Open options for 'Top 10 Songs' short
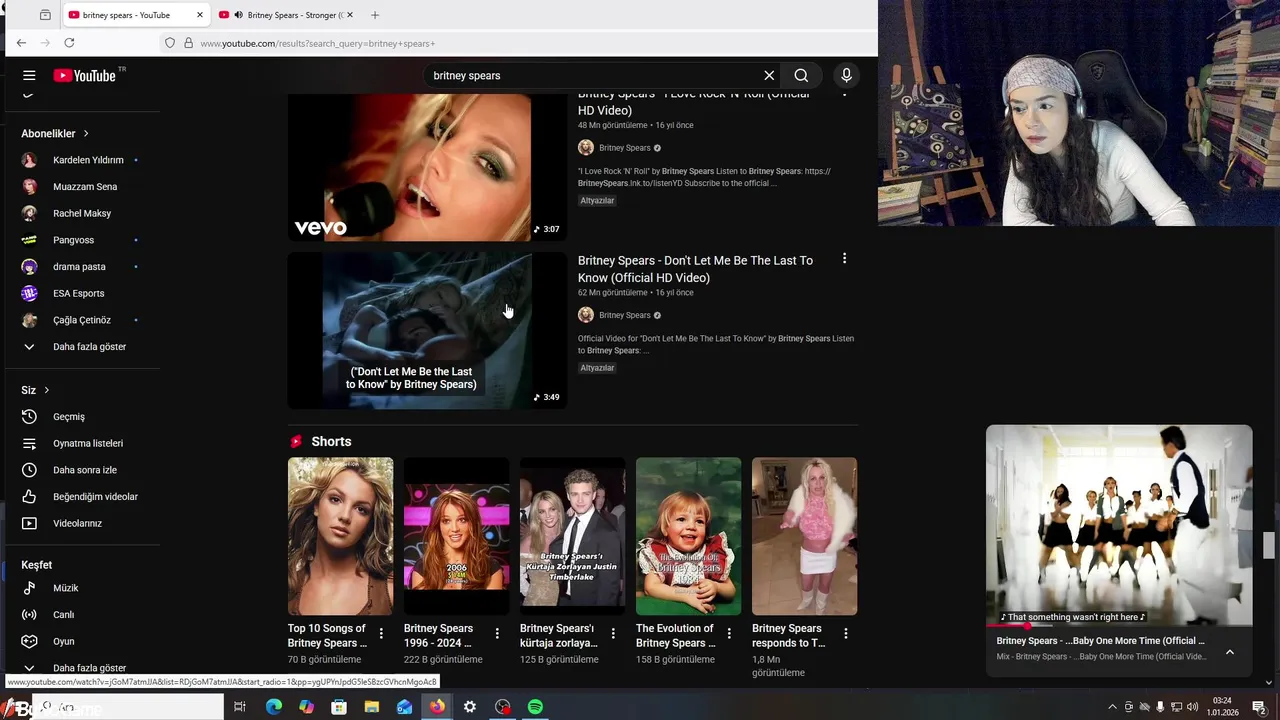1280x720 pixels. coord(381,634)
